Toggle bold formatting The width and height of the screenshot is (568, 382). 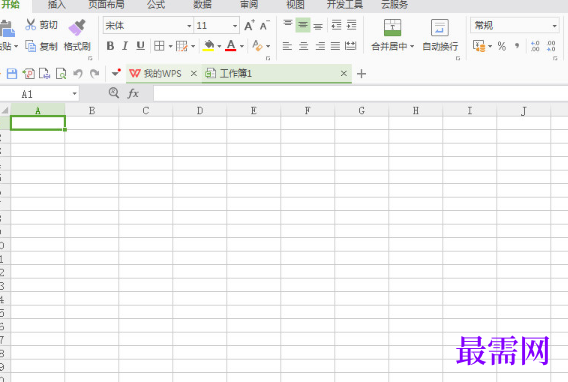[110, 46]
